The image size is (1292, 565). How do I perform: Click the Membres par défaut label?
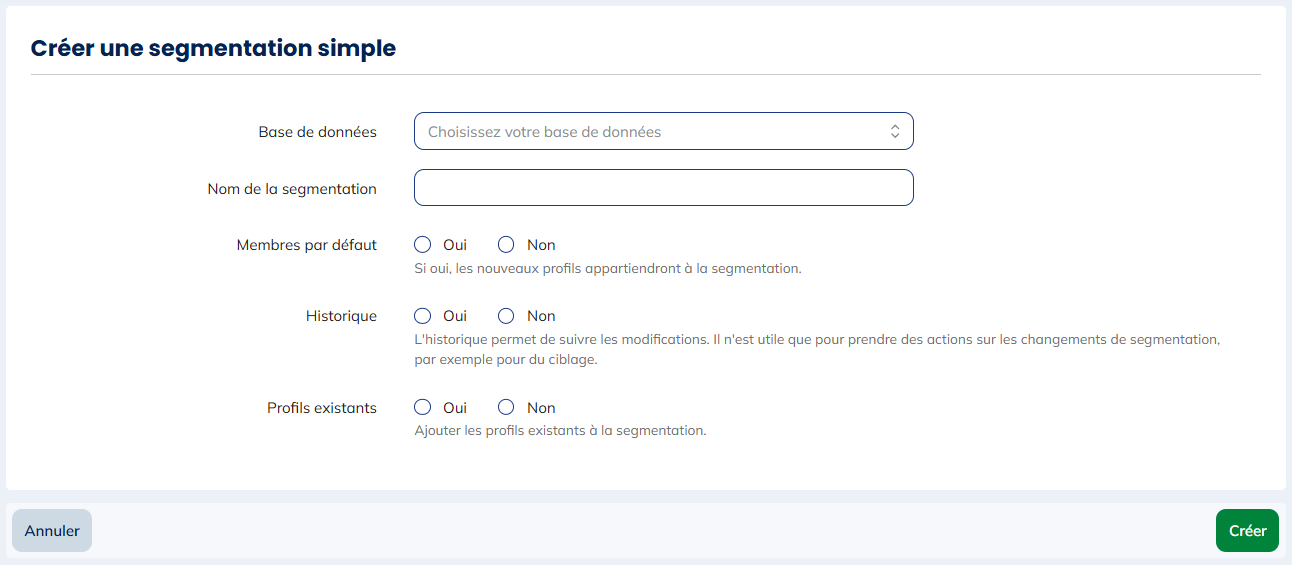[x=306, y=245]
